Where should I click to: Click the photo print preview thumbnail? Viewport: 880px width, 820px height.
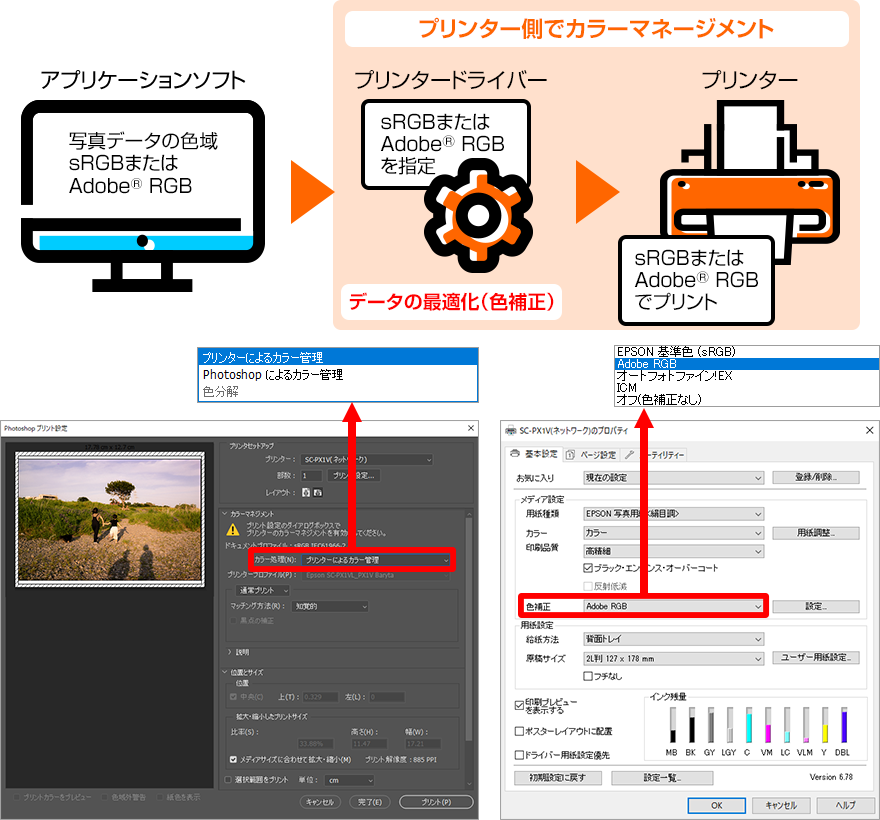pyautogui.click(x=110, y=516)
